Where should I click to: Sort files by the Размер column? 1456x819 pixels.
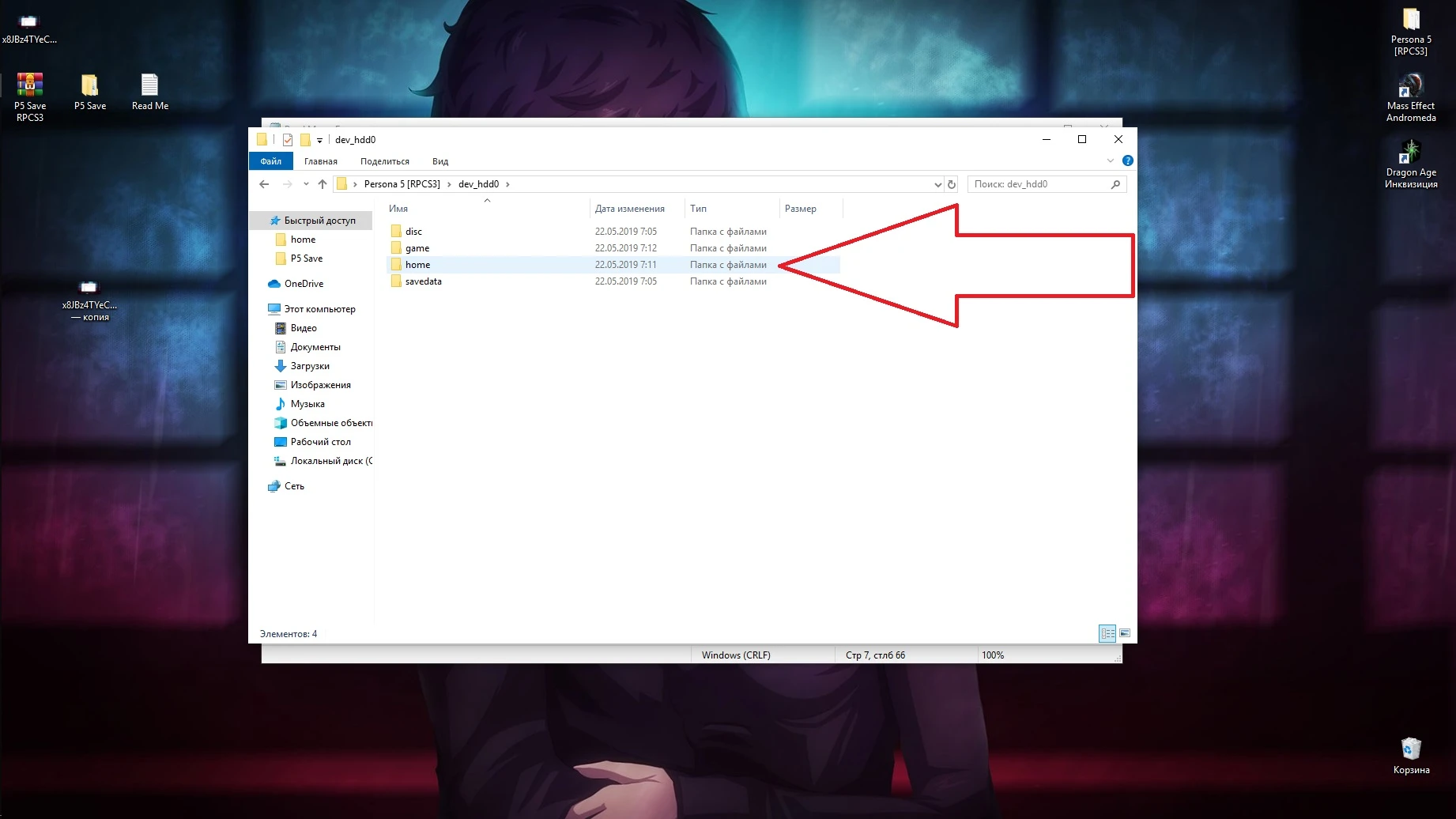point(811,209)
